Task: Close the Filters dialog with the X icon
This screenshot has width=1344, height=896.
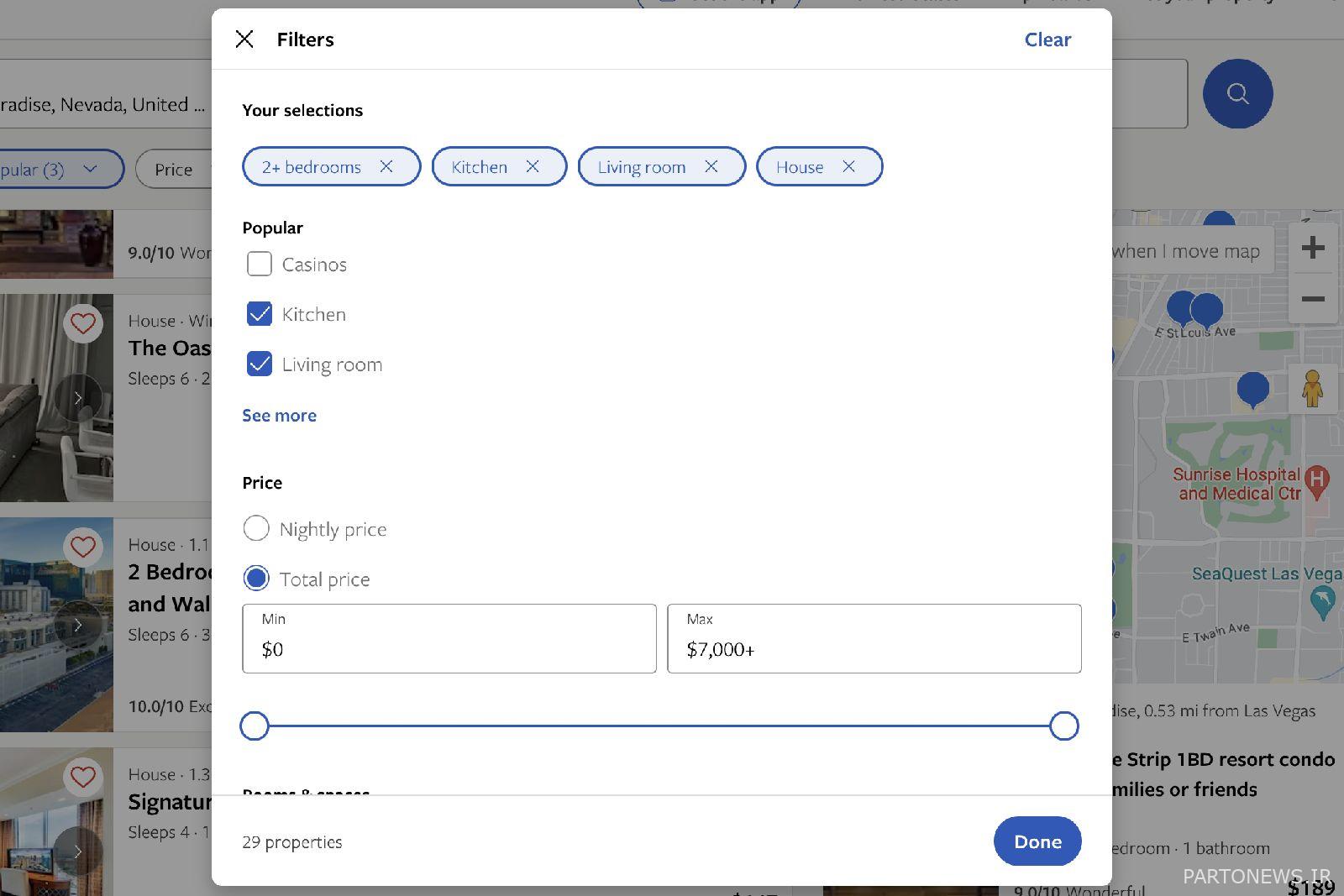Action: [x=244, y=39]
